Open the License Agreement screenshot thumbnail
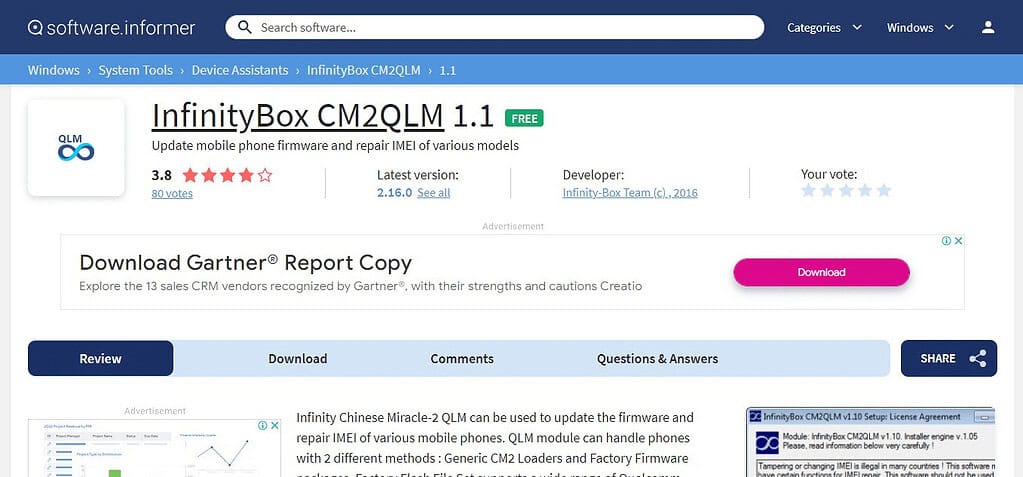 (871, 442)
